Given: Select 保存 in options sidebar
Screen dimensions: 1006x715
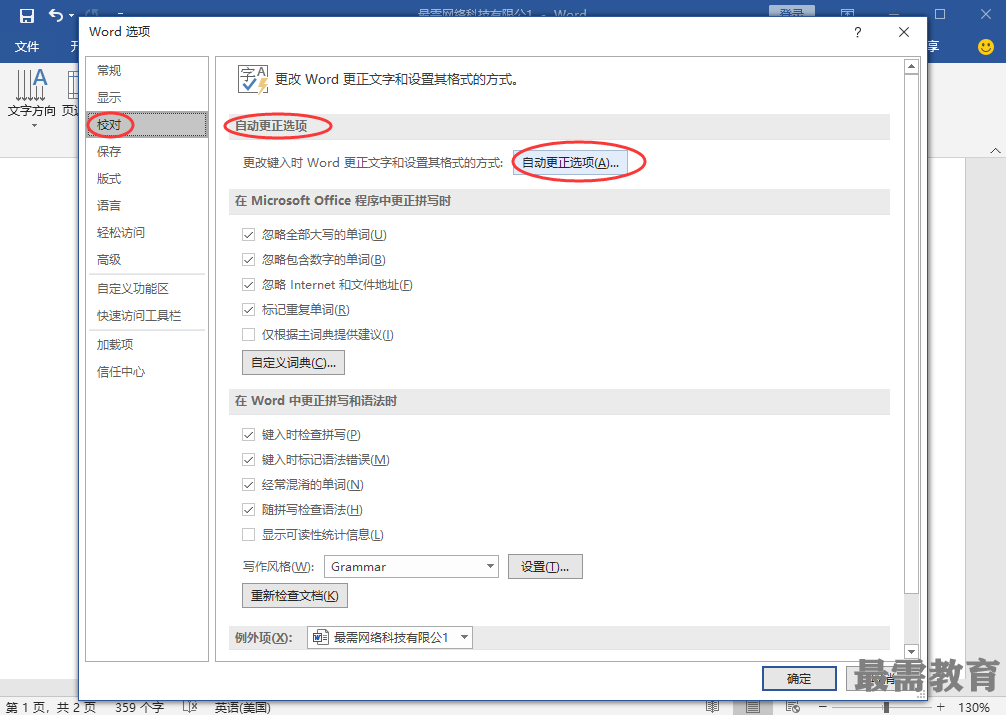Looking at the screenshot, I should 147,151.
